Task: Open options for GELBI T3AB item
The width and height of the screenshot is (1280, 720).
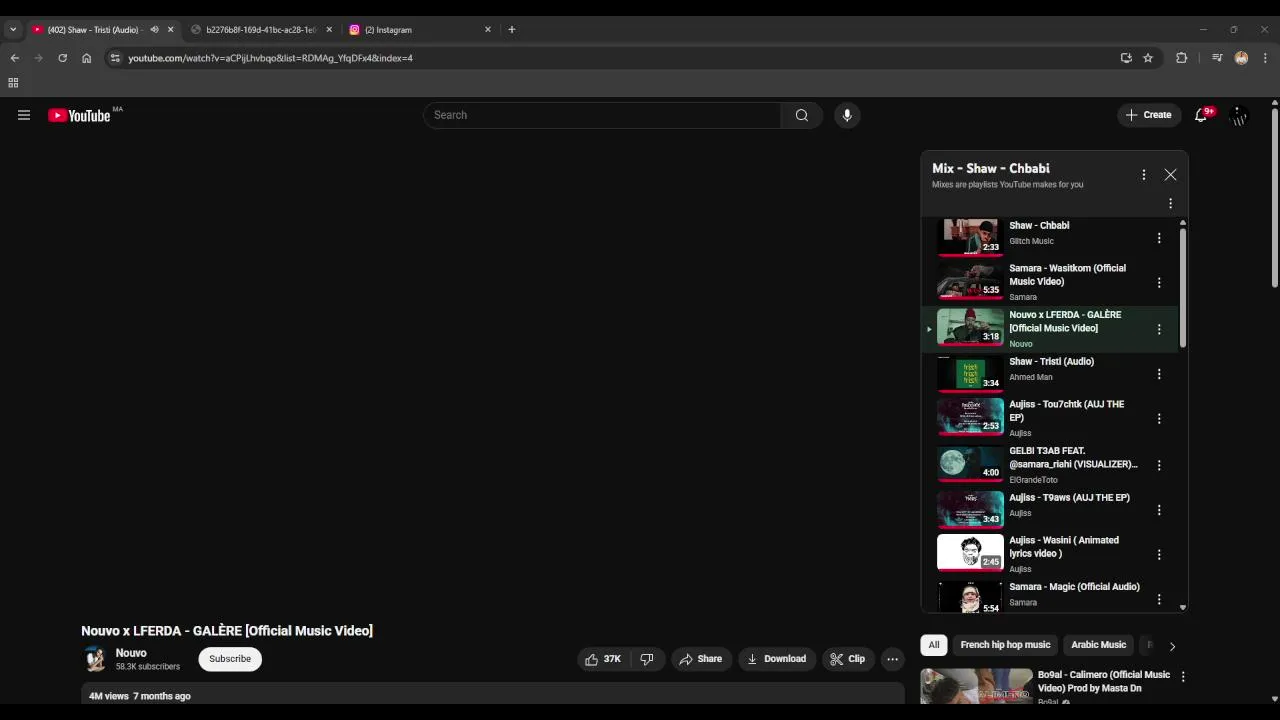Action: tap(1159, 465)
